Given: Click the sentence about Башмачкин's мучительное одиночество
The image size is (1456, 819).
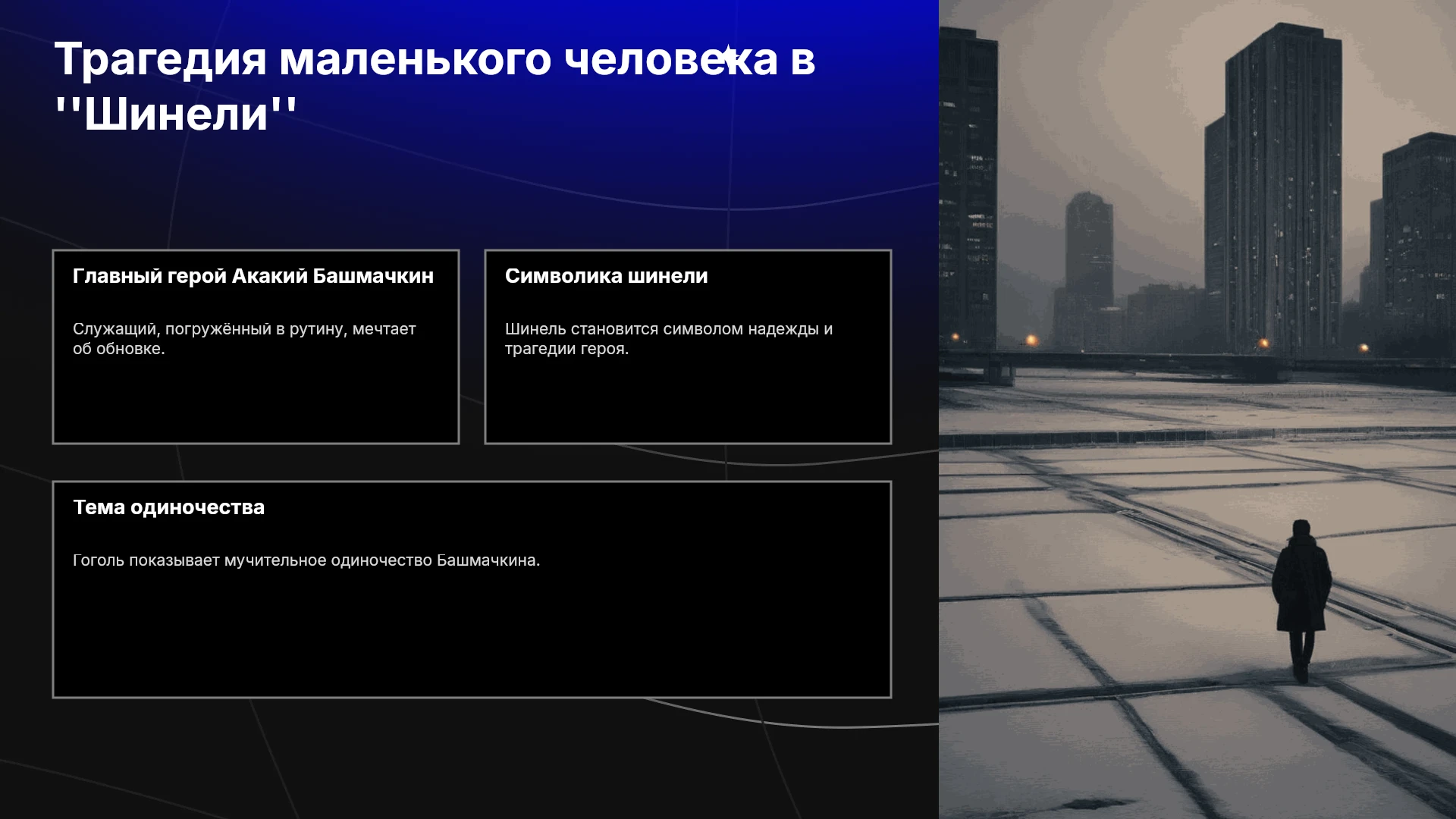Looking at the screenshot, I should pyautogui.click(x=306, y=560).
